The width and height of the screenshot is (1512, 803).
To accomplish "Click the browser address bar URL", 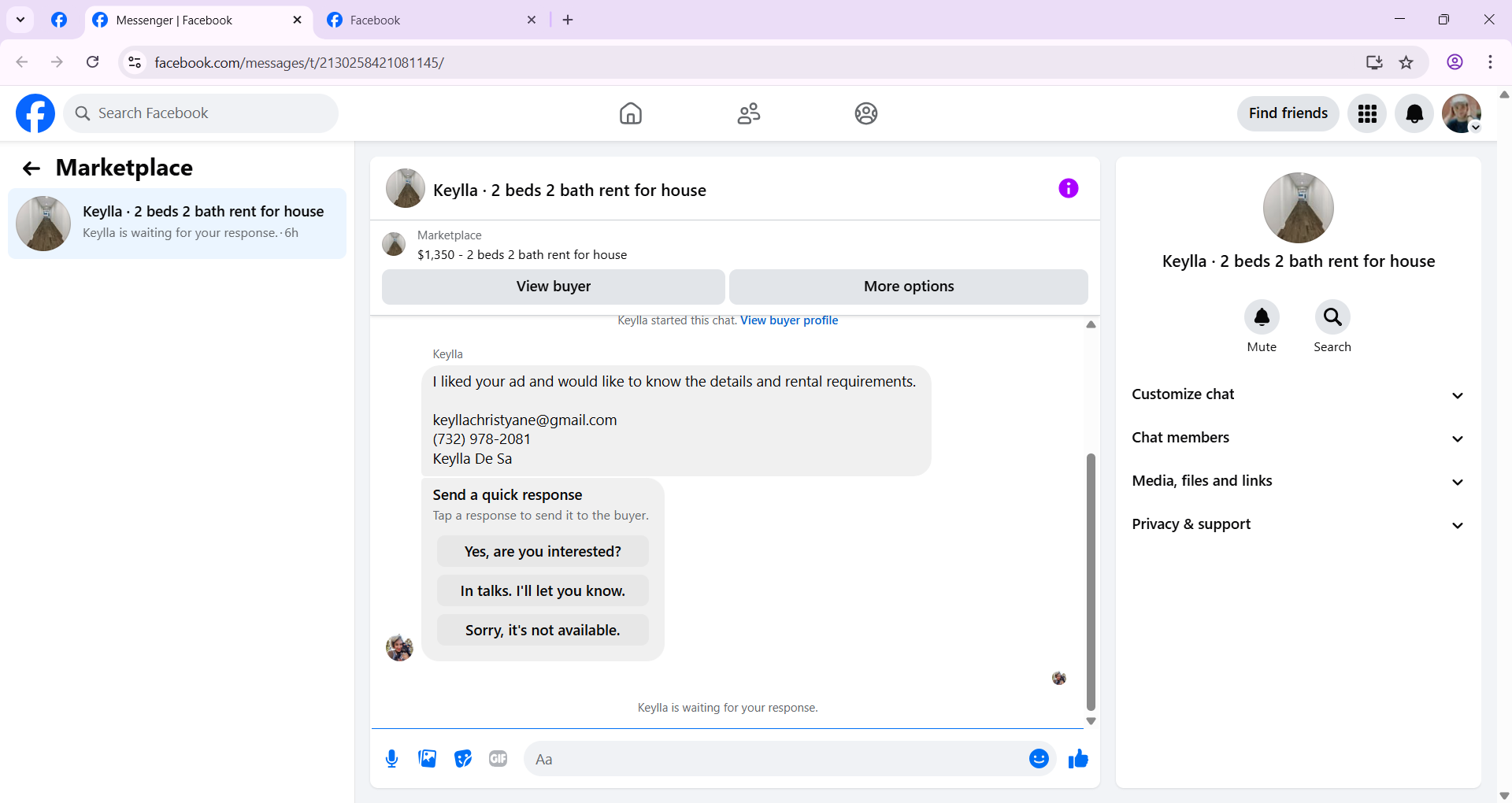I will (x=299, y=62).
